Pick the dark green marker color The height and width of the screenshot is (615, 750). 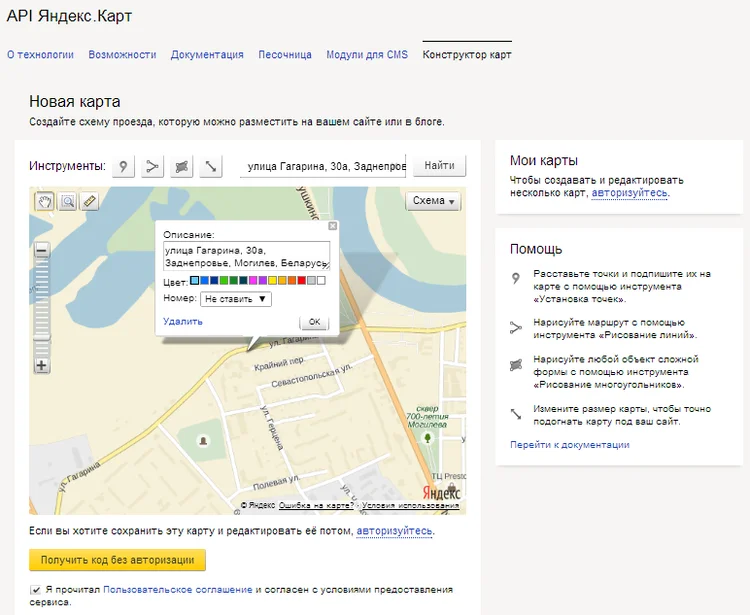(x=234, y=280)
